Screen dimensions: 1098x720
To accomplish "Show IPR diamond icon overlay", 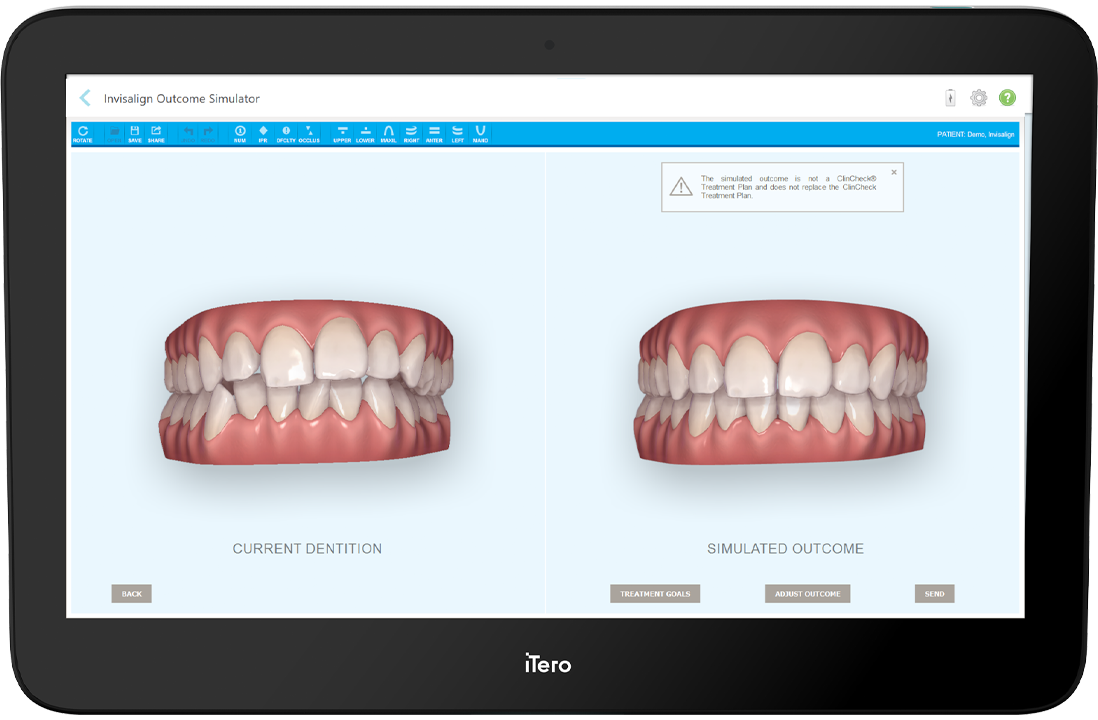I will [263, 134].
